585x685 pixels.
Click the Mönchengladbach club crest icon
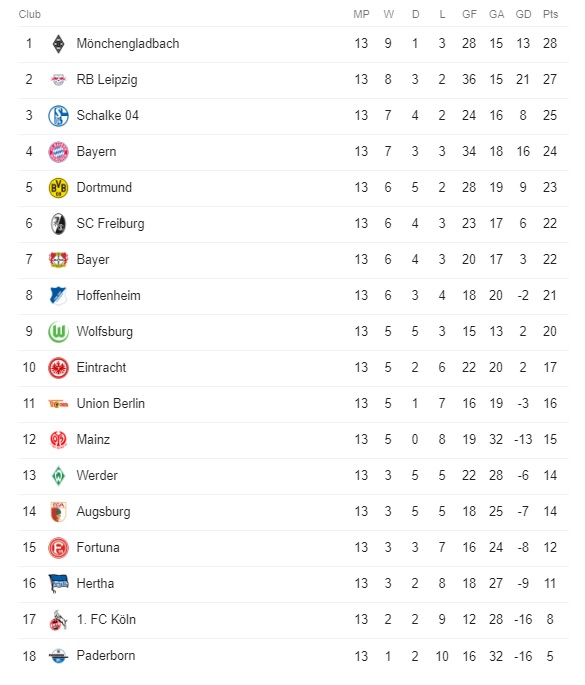[x=58, y=44]
